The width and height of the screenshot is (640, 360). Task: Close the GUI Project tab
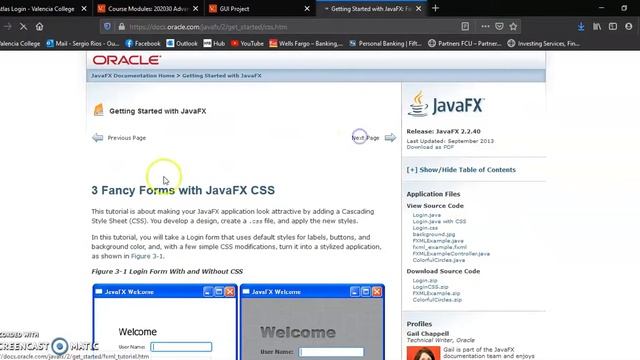(x=307, y=9)
